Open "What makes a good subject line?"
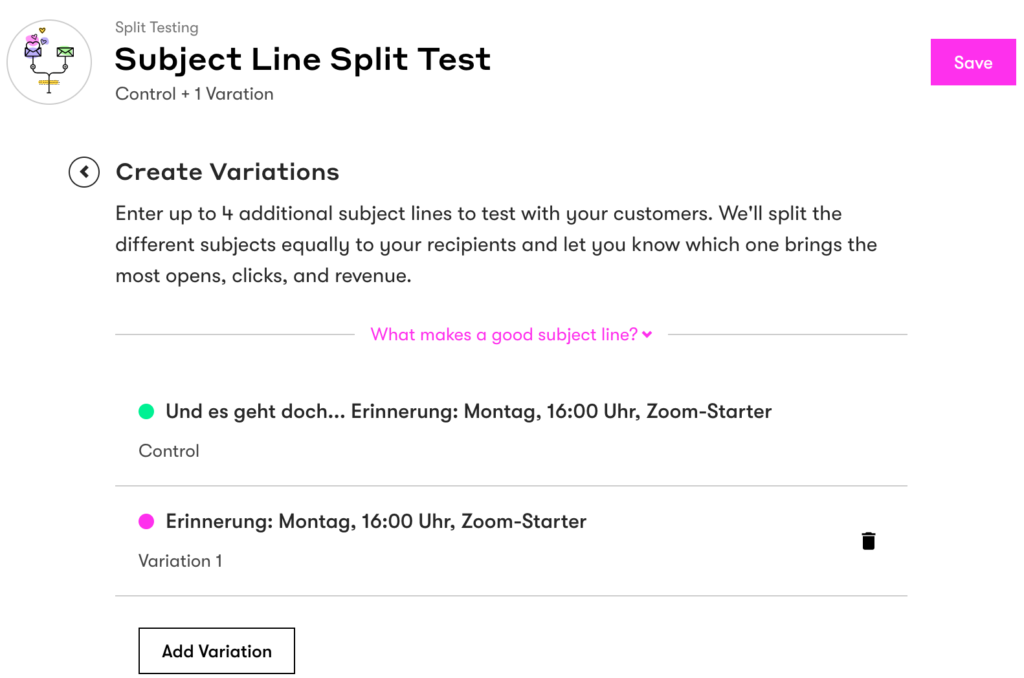 pos(504,334)
